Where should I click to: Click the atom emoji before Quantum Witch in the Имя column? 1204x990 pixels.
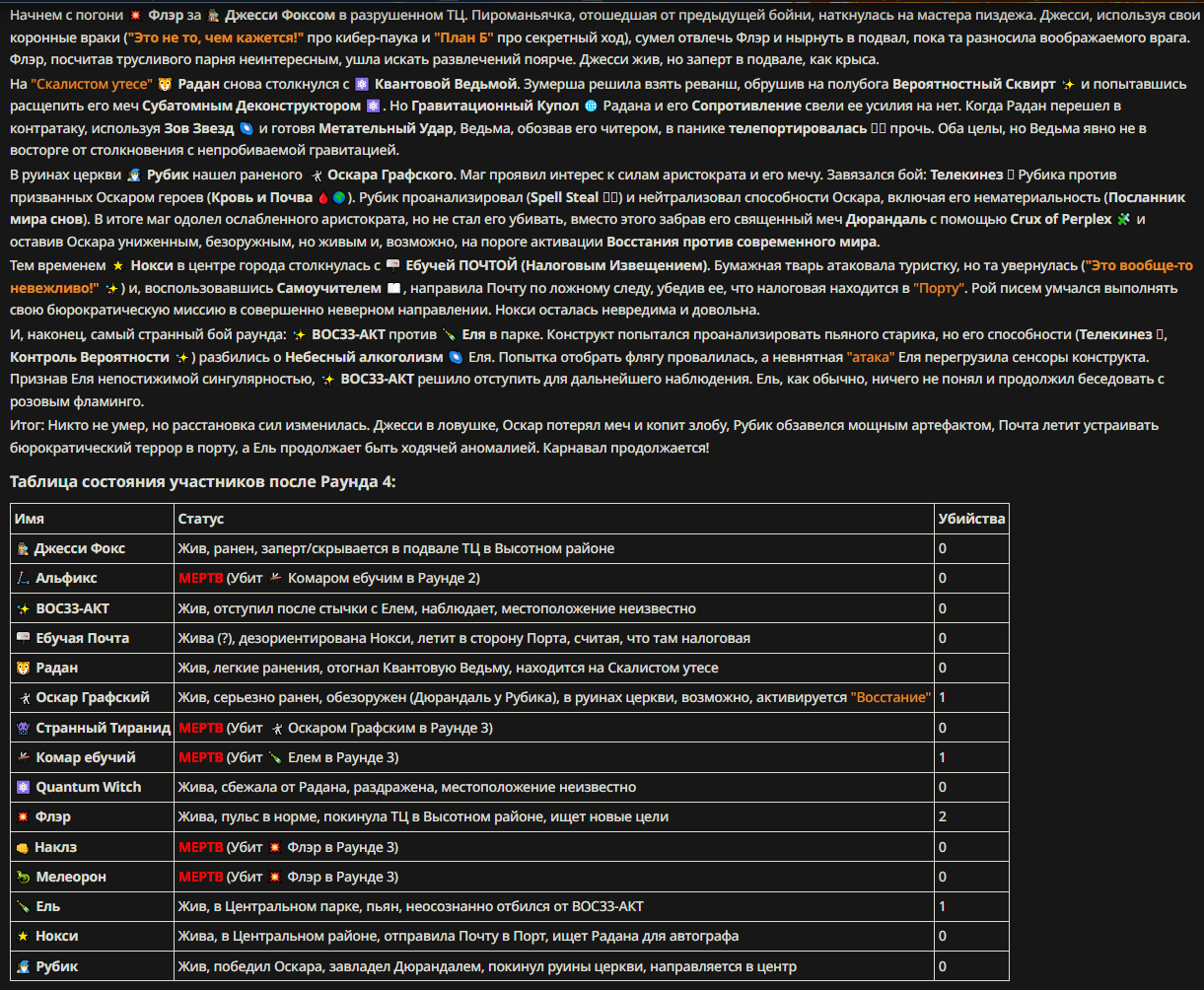click(22, 787)
